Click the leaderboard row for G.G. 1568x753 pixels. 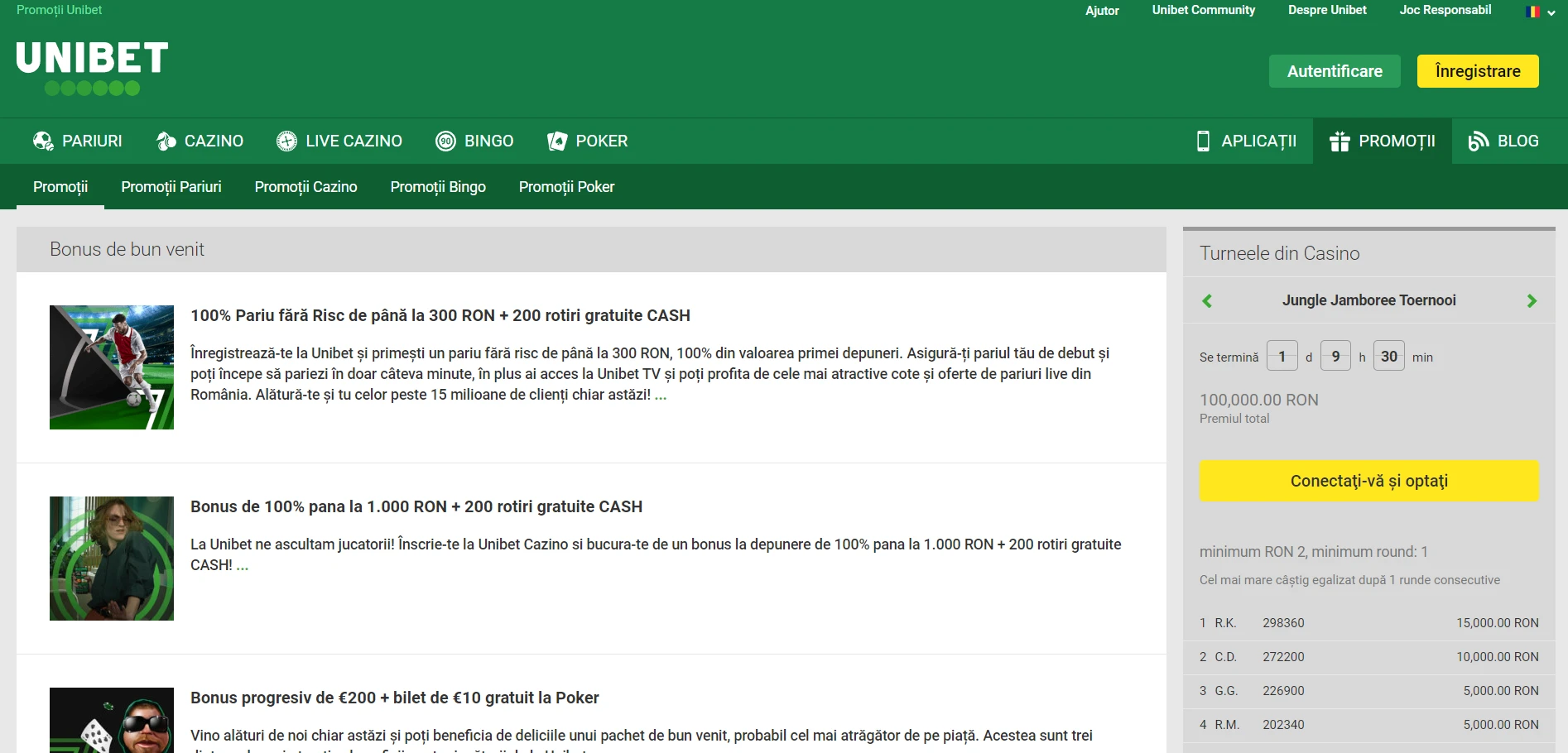tap(1369, 691)
